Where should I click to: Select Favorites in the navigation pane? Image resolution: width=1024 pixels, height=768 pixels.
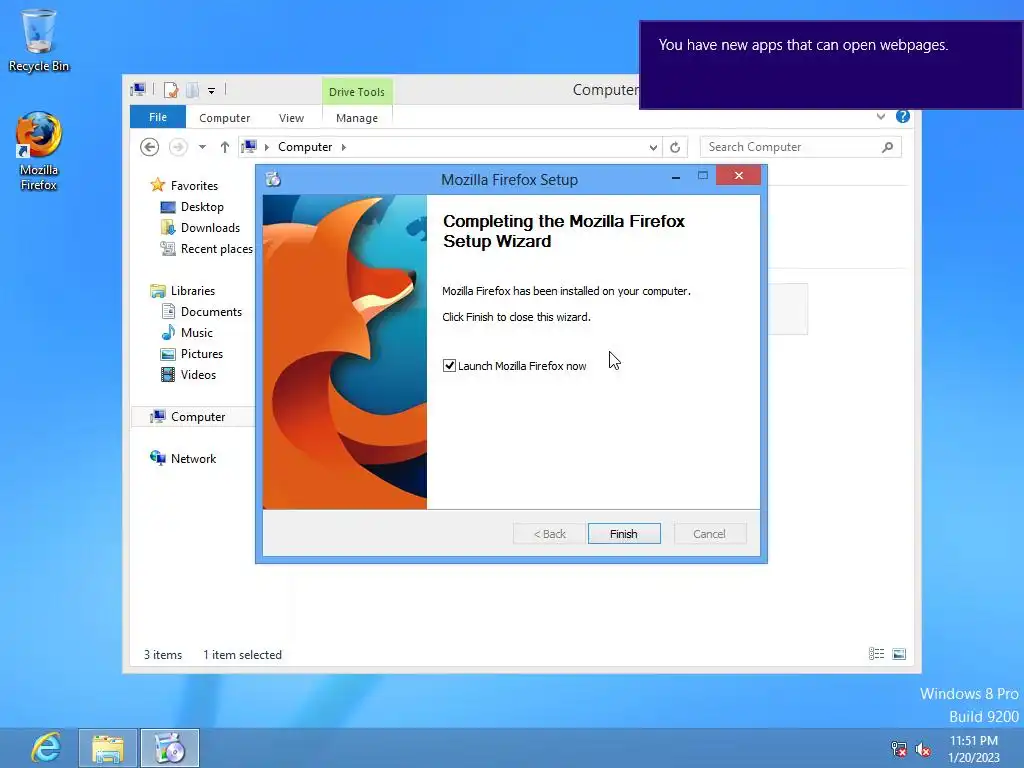click(x=194, y=185)
